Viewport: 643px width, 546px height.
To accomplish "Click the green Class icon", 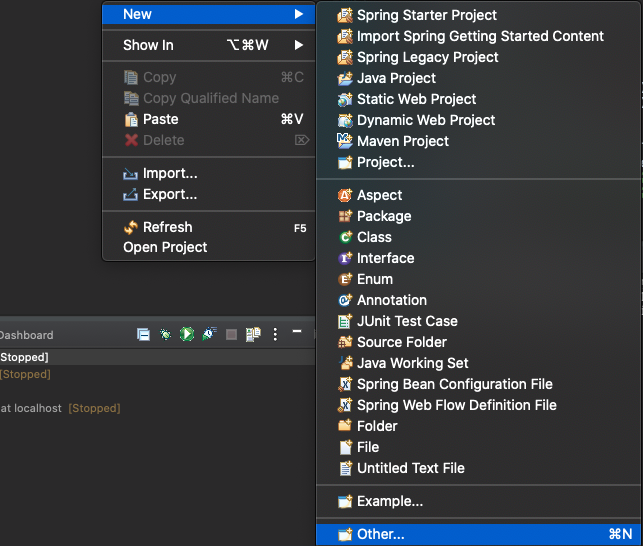I will tap(345, 237).
